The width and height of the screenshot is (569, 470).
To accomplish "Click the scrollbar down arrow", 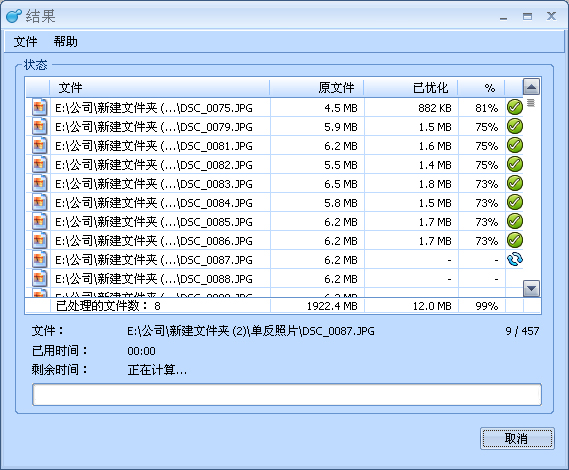I will (x=531, y=289).
